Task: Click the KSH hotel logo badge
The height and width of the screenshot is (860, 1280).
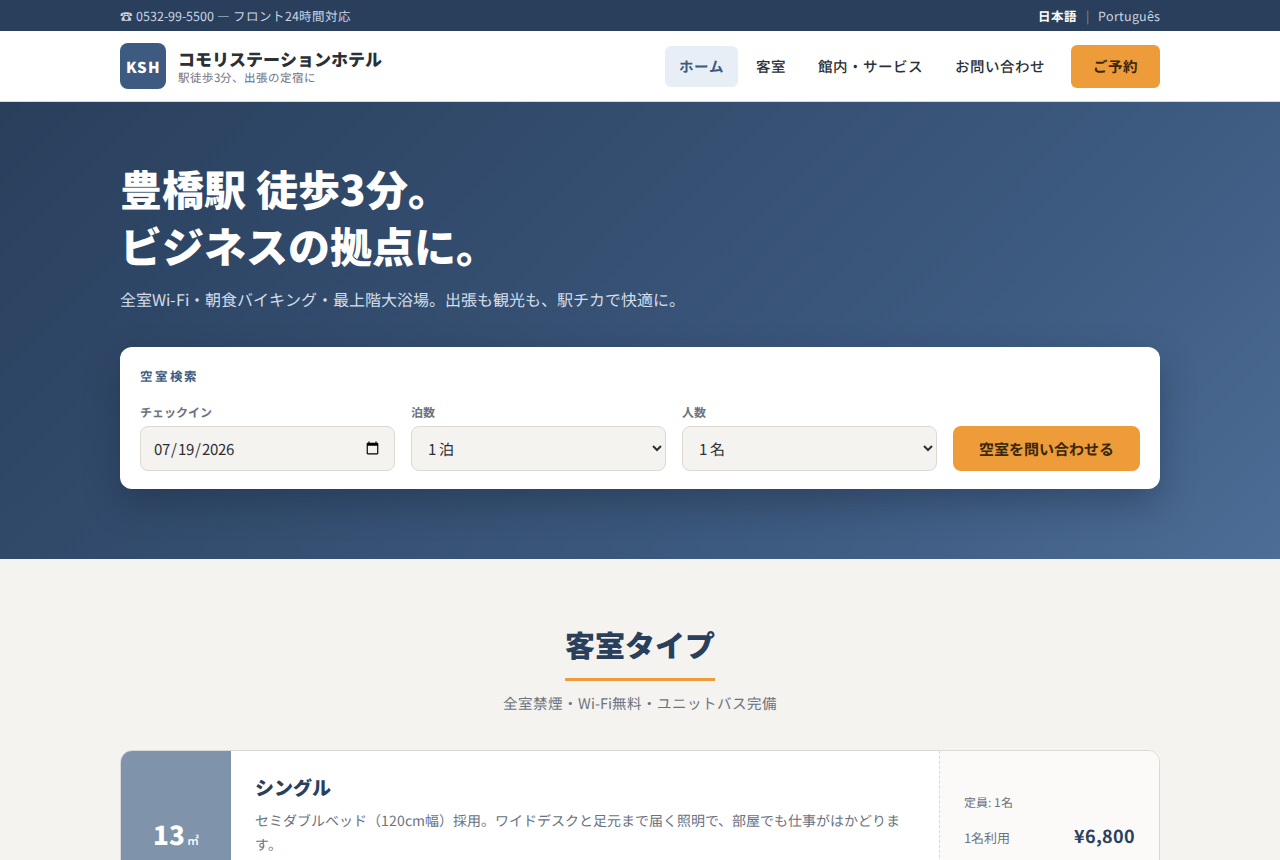Action: pyautogui.click(x=143, y=66)
